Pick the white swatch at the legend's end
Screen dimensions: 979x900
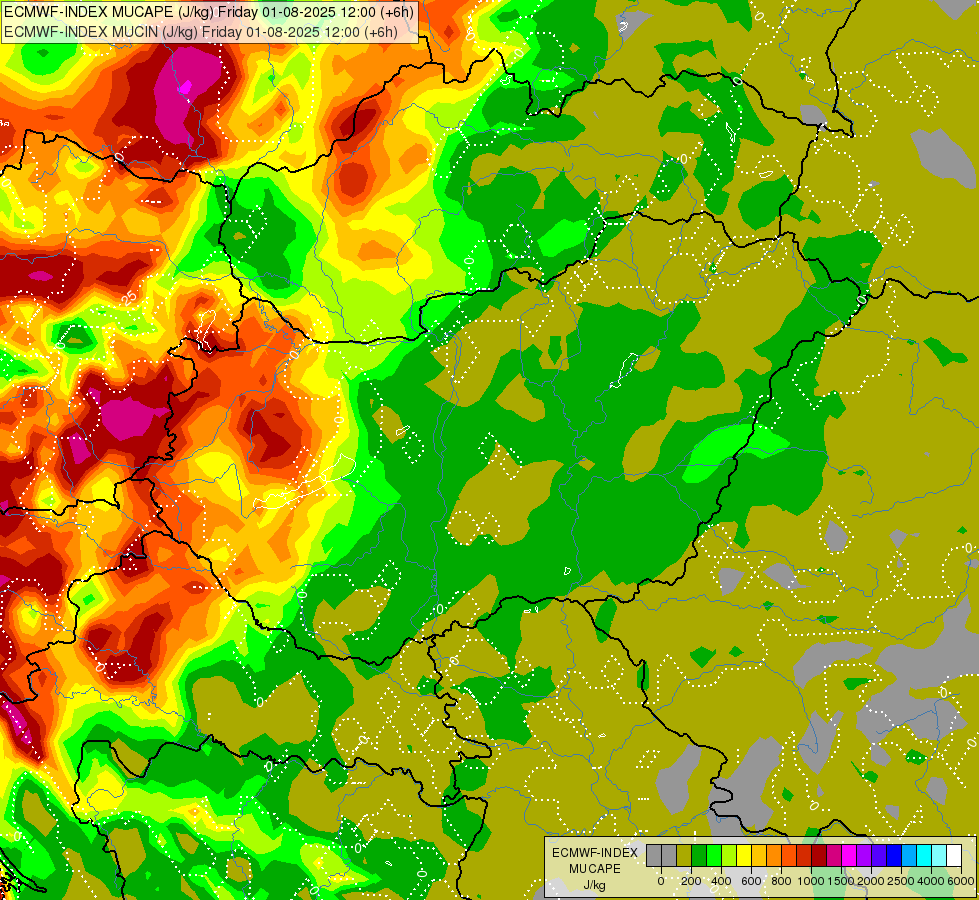coord(955,856)
